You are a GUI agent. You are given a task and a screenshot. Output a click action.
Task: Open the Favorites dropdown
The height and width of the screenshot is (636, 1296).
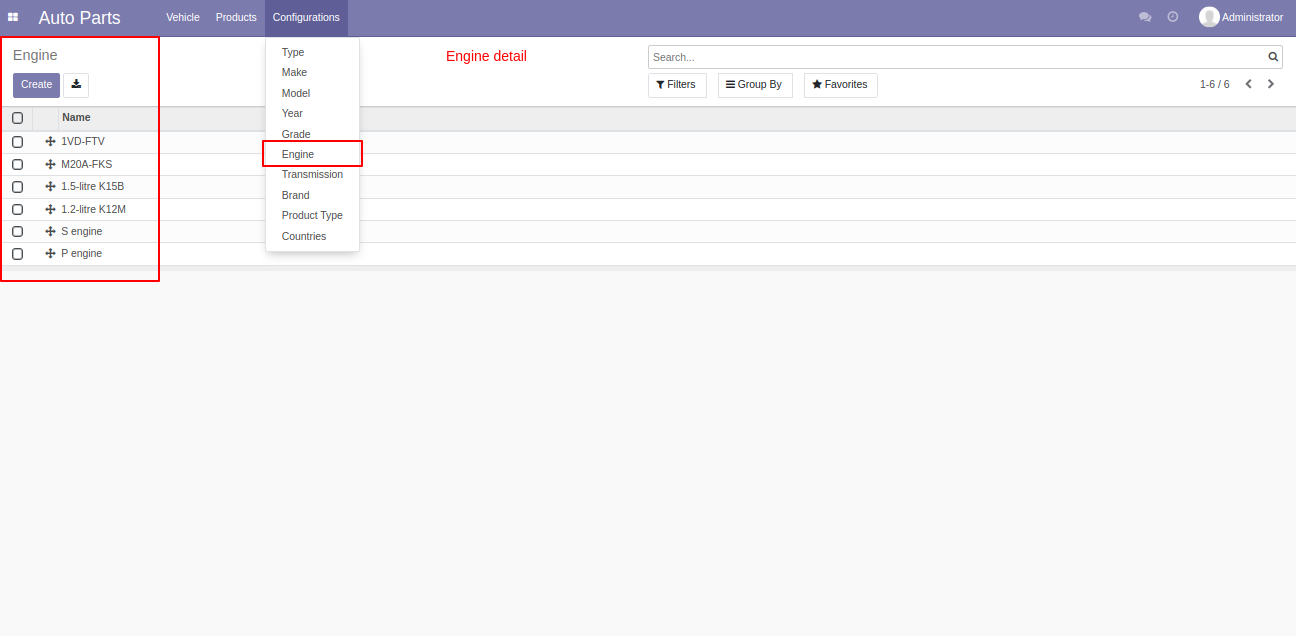pos(841,85)
